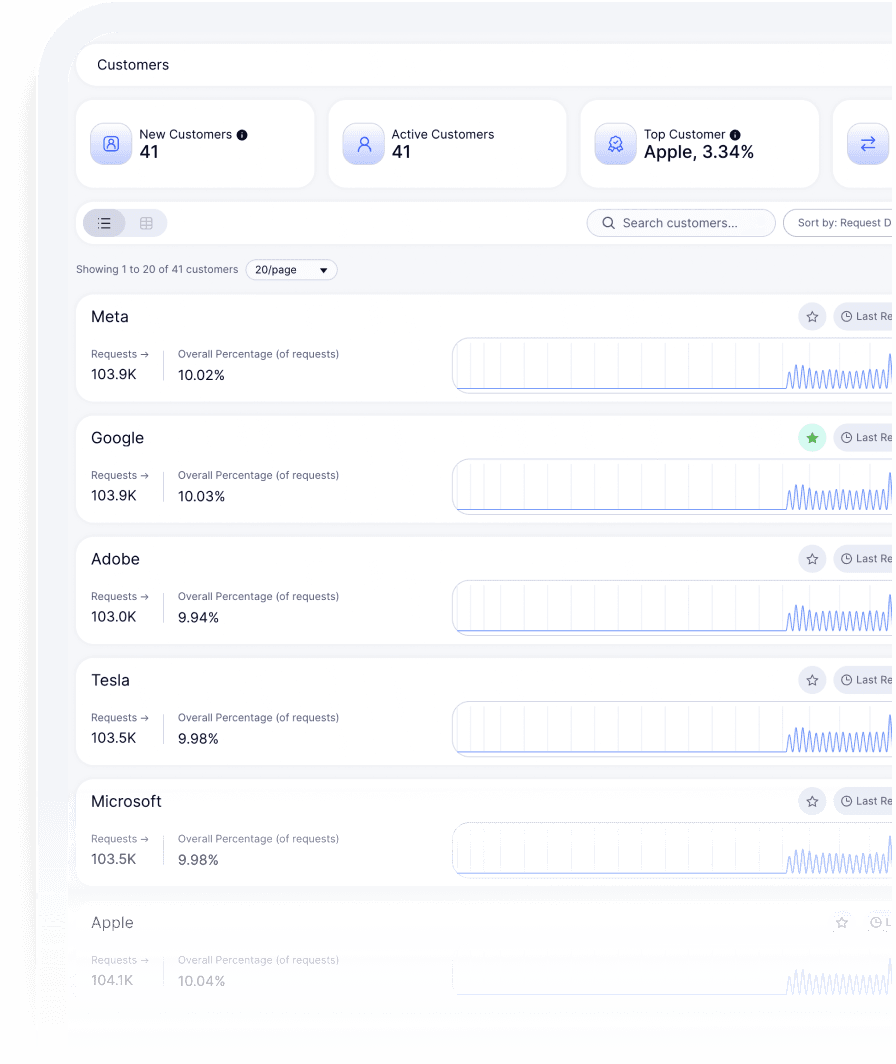Click Adobe's request activity chart
Image resolution: width=896 pixels, height=1064 pixels.
pos(672,607)
